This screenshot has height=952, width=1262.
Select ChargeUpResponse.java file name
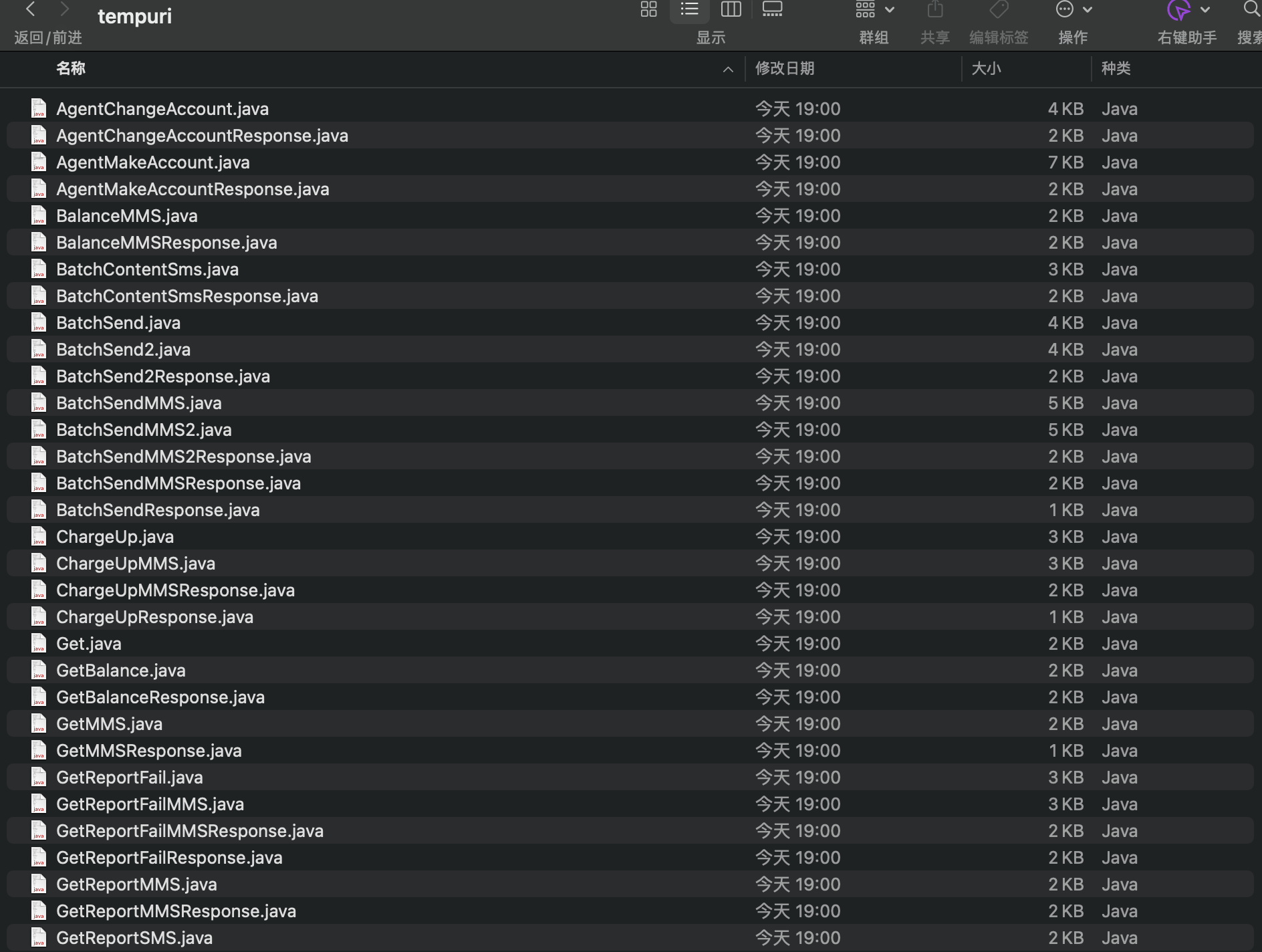pos(154,617)
